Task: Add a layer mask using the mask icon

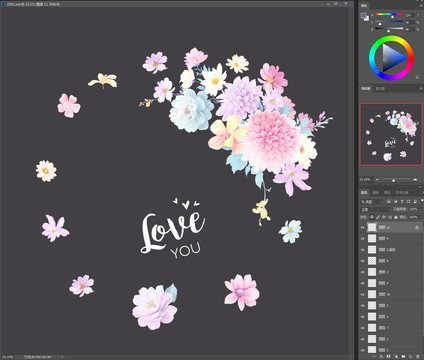Action: pyautogui.click(x=388, y=356)
